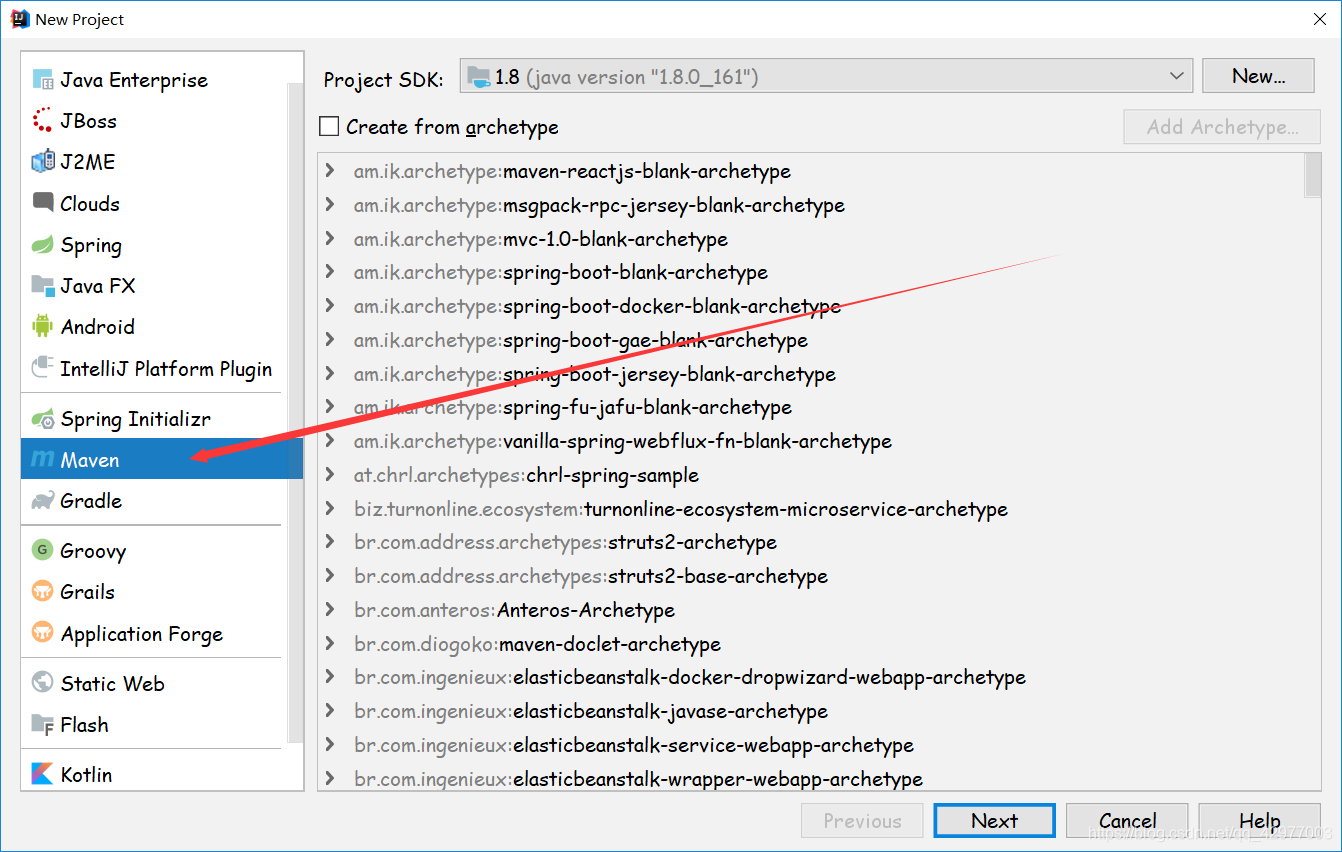Viewport: 1342px width, 852px height.
Task: Click the Java Enterprise icon
Action: click(42, 80)
